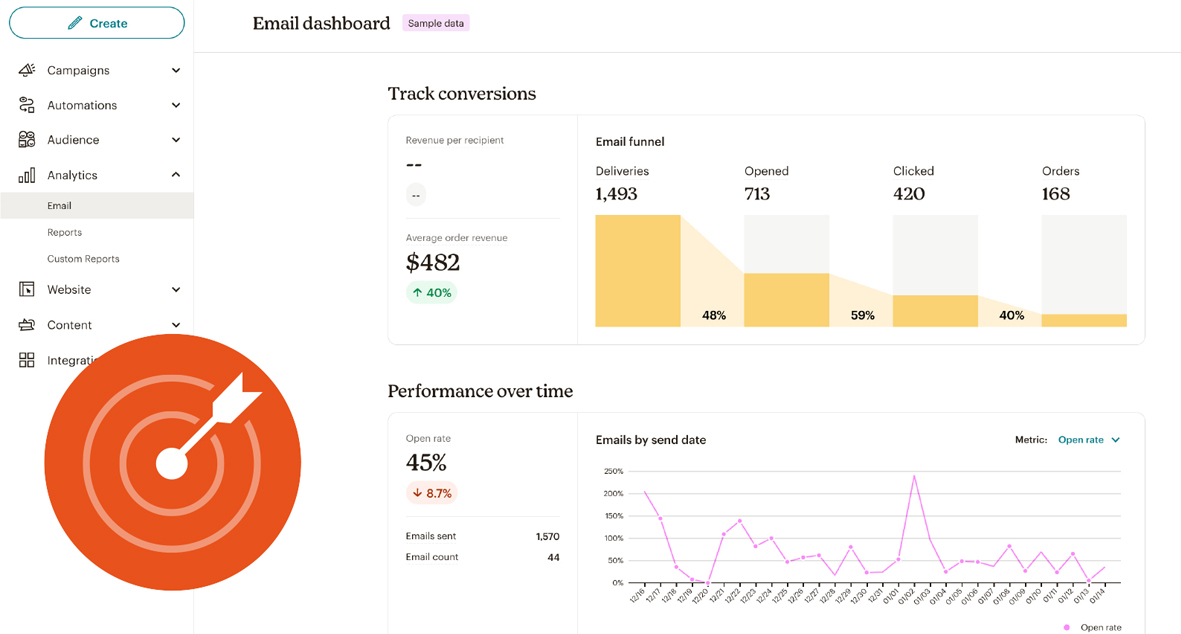This screenshot has width=1181, height=634.
Task: Click the Emails by send date title
Action: coord(651,440)
